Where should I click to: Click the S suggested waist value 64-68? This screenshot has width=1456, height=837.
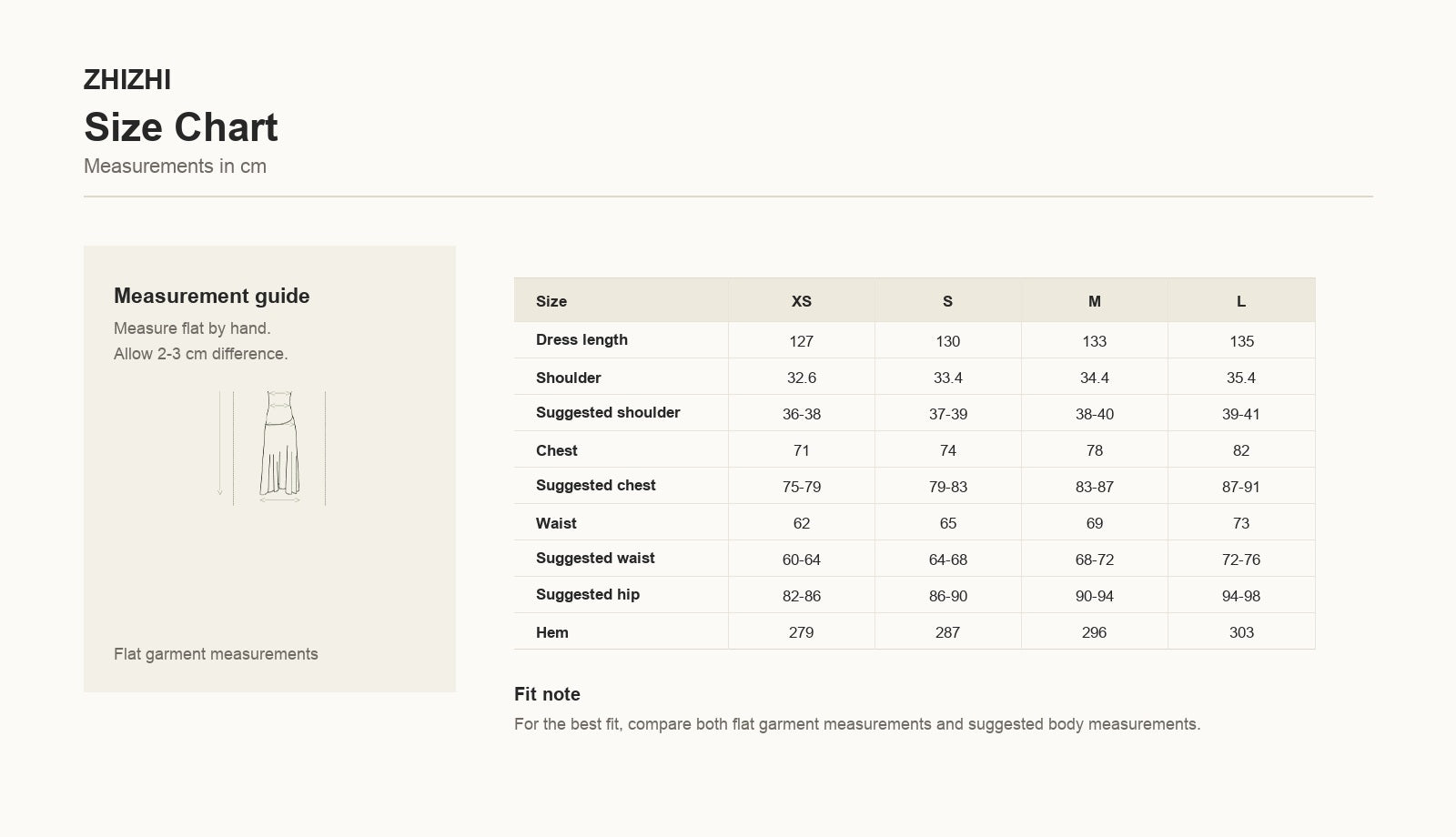click(x=948, y=560)
